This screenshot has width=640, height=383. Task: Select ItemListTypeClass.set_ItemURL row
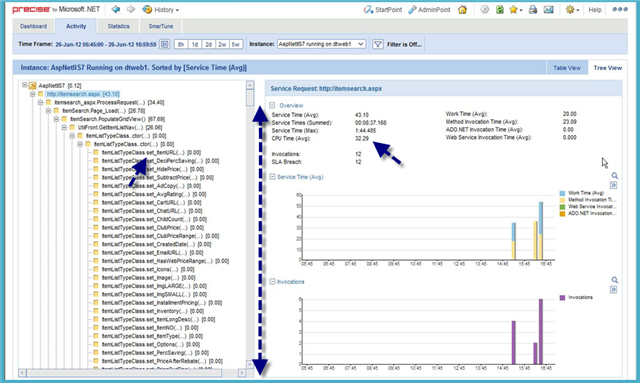tap(151, 152)
